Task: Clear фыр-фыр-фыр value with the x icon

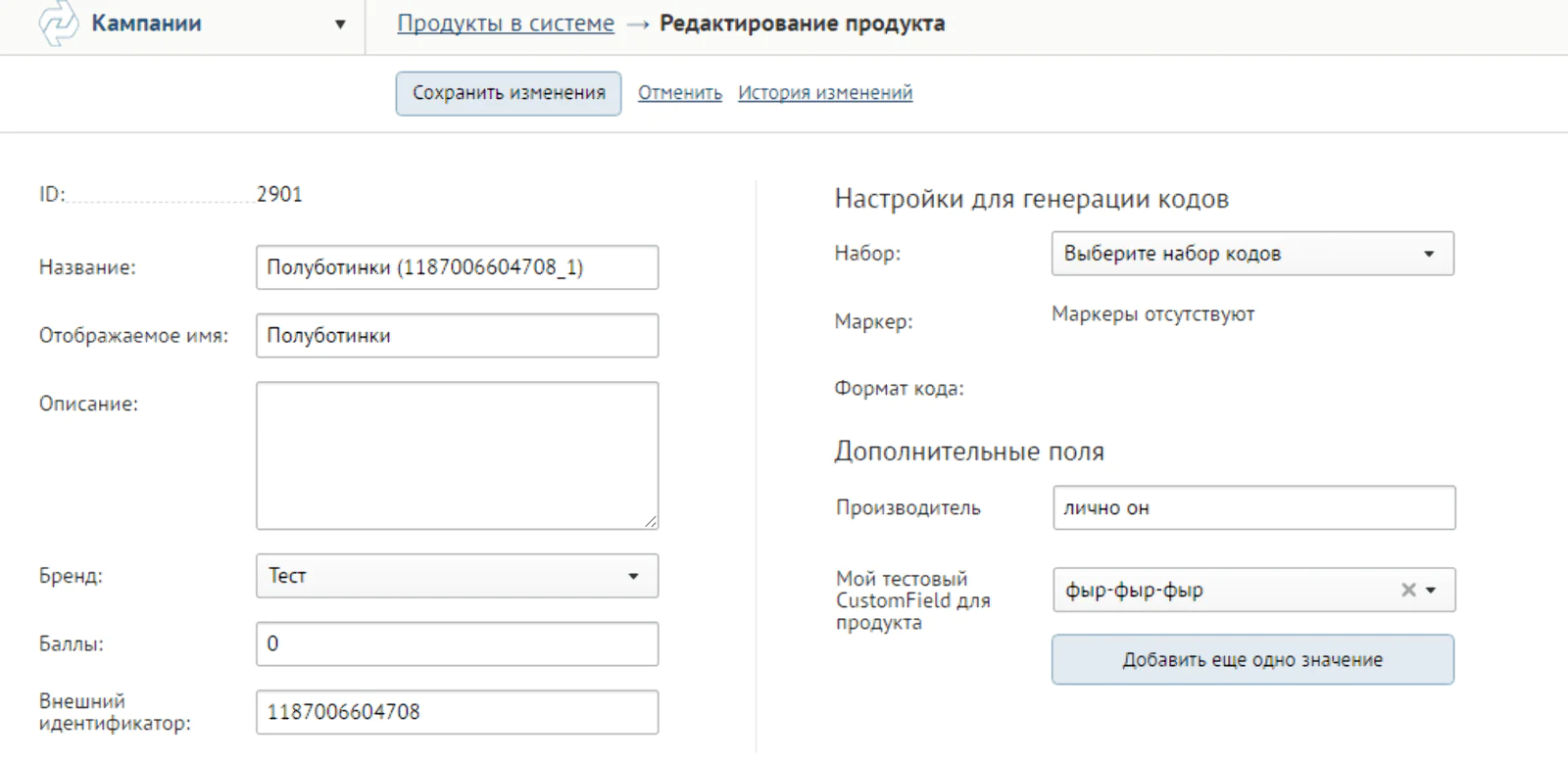Action: point(1408,590)
